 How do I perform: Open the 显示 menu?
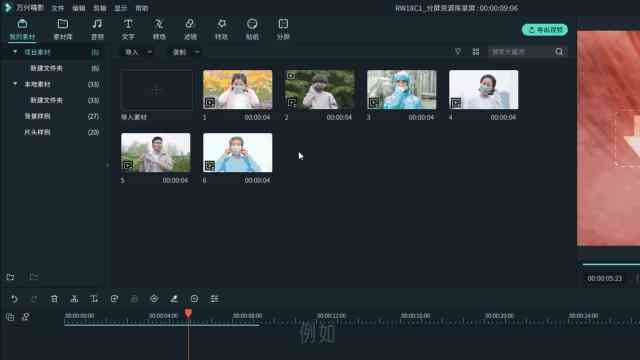point(121,8)
